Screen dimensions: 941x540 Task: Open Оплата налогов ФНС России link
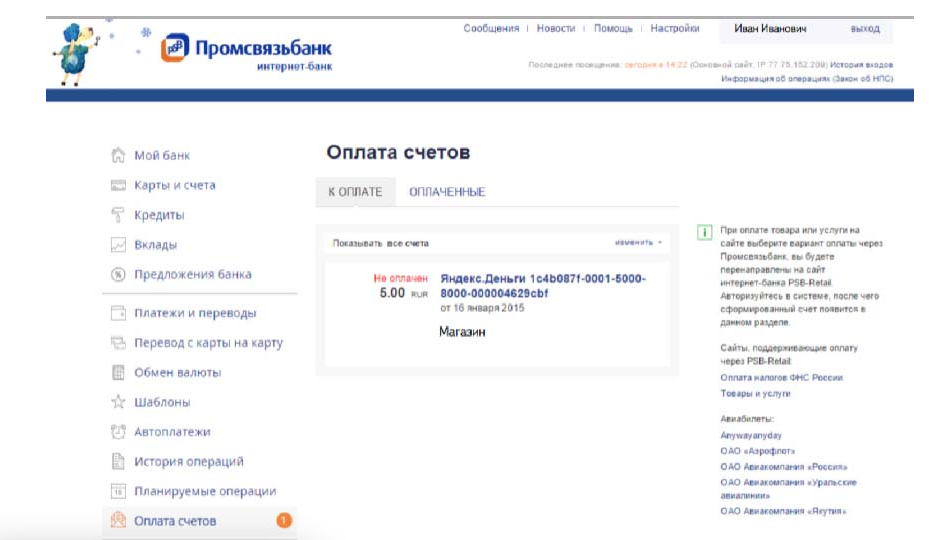coord(781,377)
